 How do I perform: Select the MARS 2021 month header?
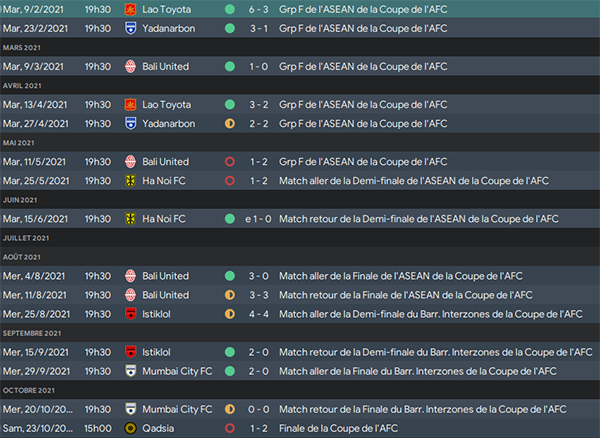pyautogui.click(x=21, y=47)
